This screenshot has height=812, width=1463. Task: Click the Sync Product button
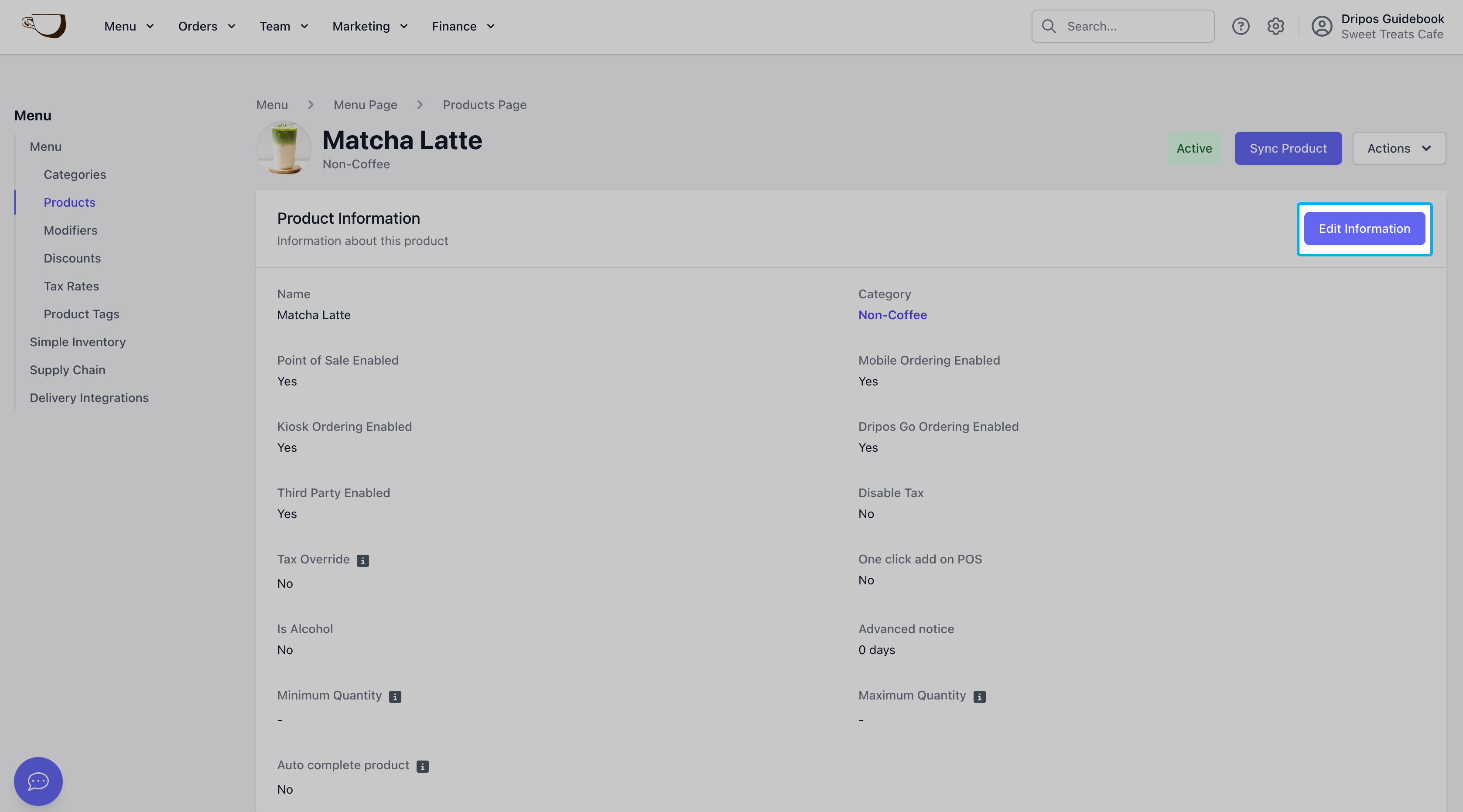(x=1288, y=148)
